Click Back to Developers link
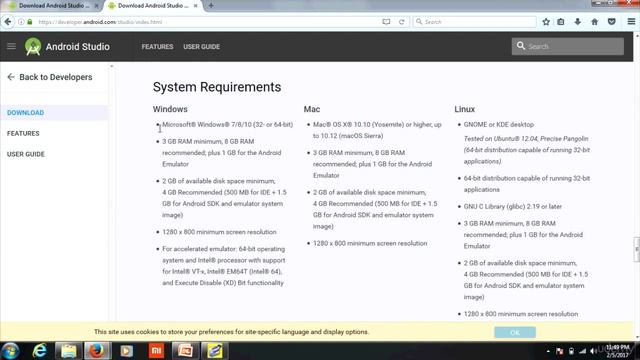Screen dimensions: 640x360 tap(49, 77)
